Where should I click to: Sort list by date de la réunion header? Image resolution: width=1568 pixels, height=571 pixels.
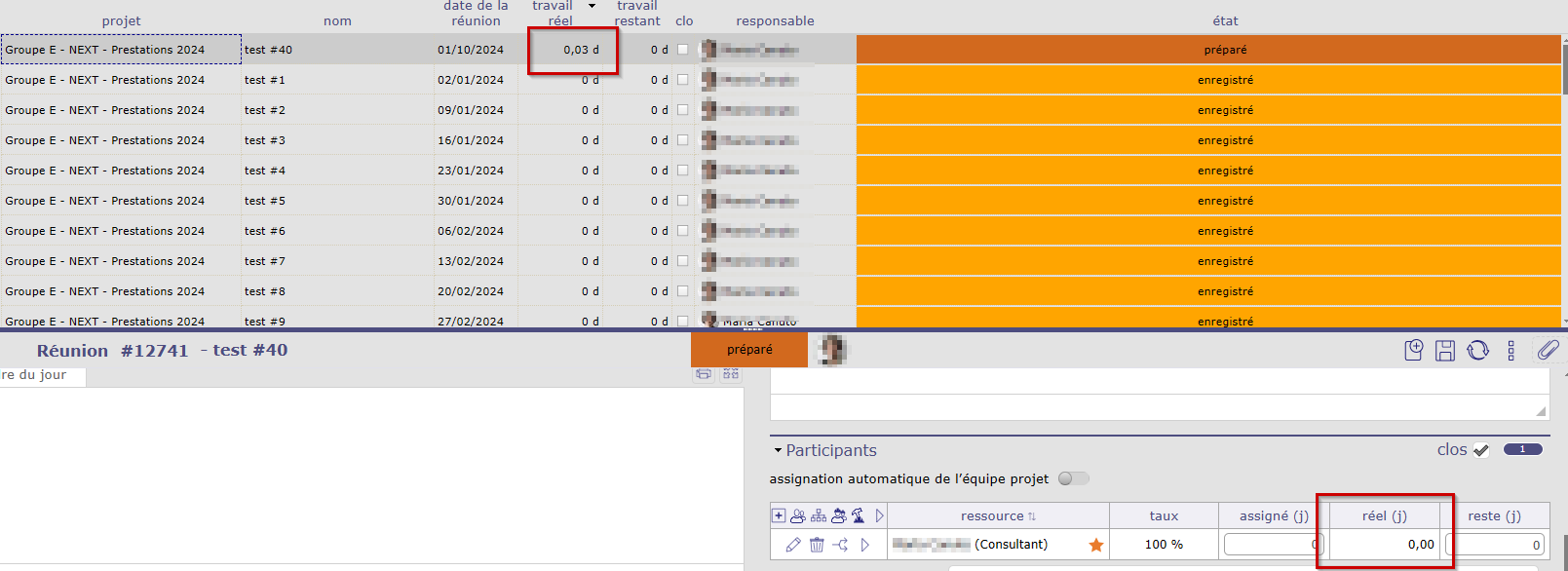click(x=476, y=14)
